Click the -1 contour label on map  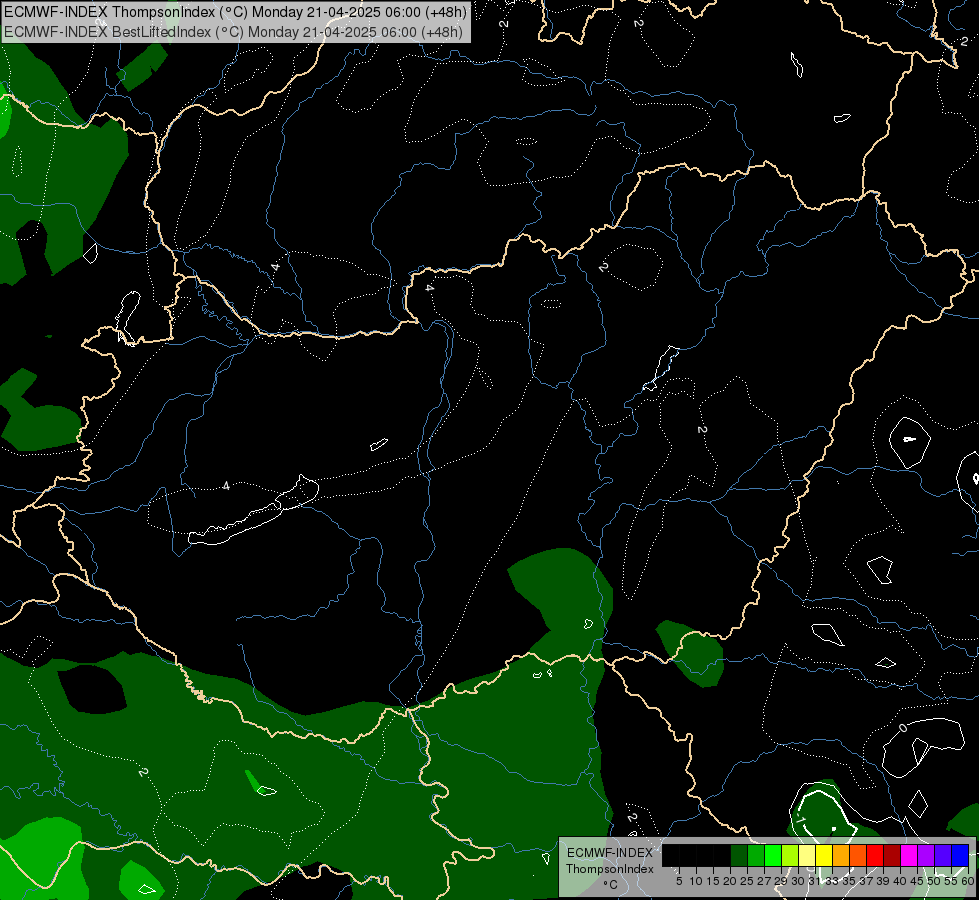coord(800,819)
